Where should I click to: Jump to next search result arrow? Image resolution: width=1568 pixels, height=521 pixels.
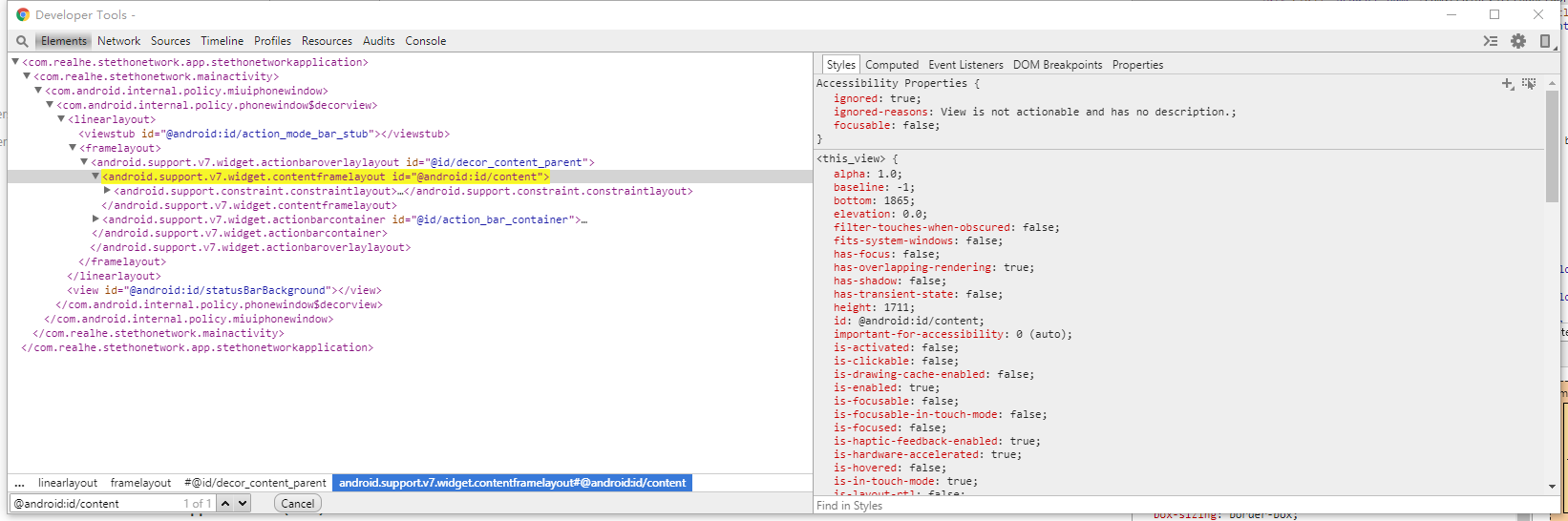coord(243,503)
